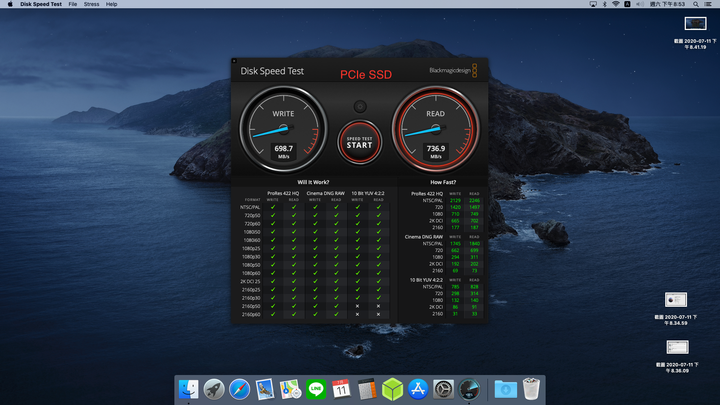
Task: Click the Will It Work? heading
Action: [x=313, y=182]
